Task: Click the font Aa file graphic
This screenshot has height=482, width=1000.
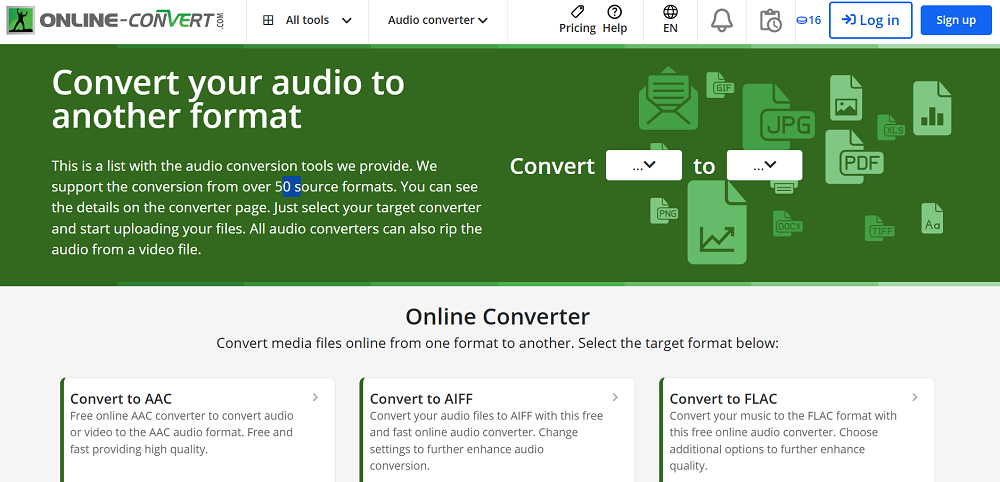Action: [x=932, y=218]
